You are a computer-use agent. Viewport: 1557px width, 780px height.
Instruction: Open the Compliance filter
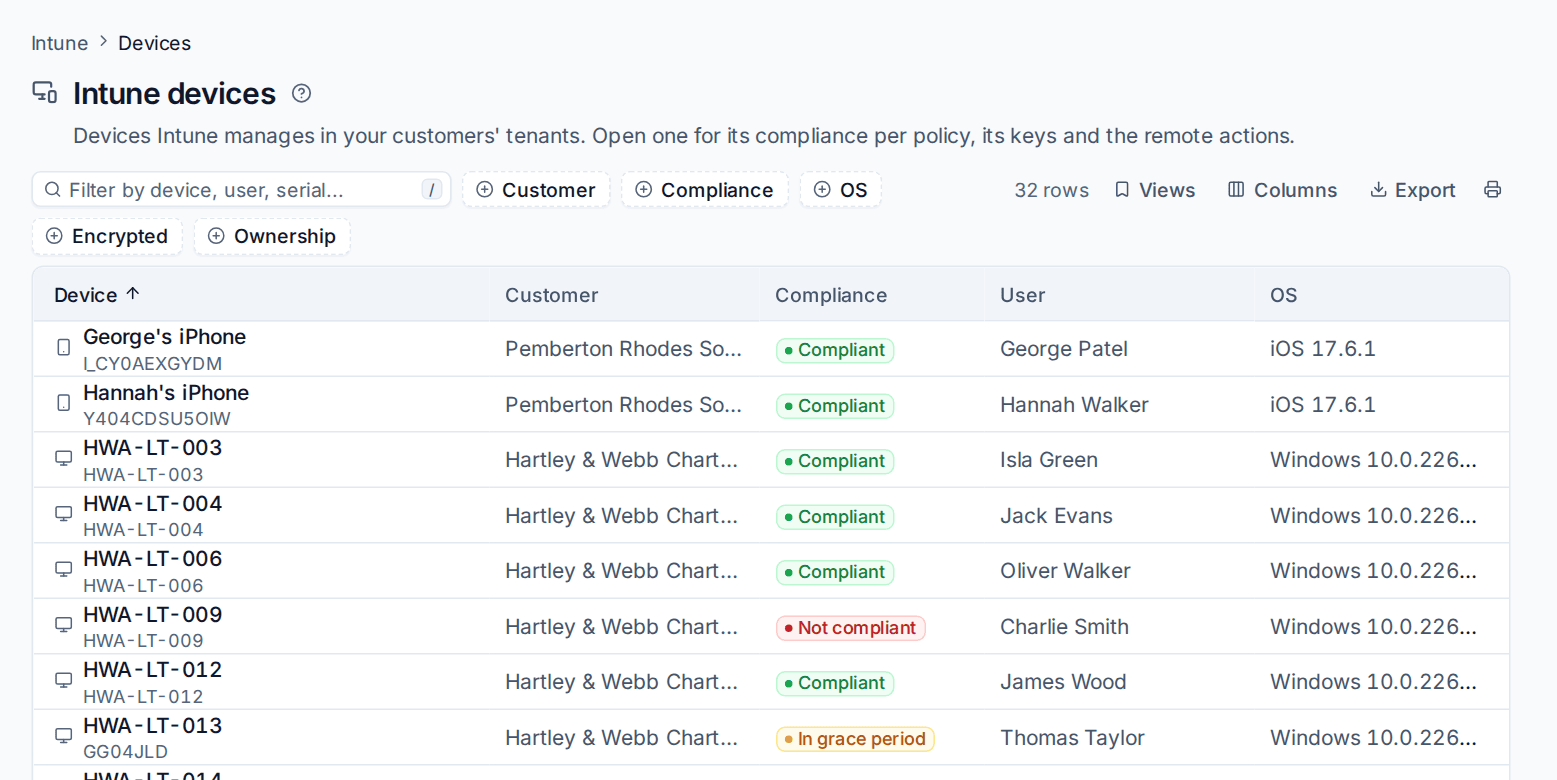(705, 190)
